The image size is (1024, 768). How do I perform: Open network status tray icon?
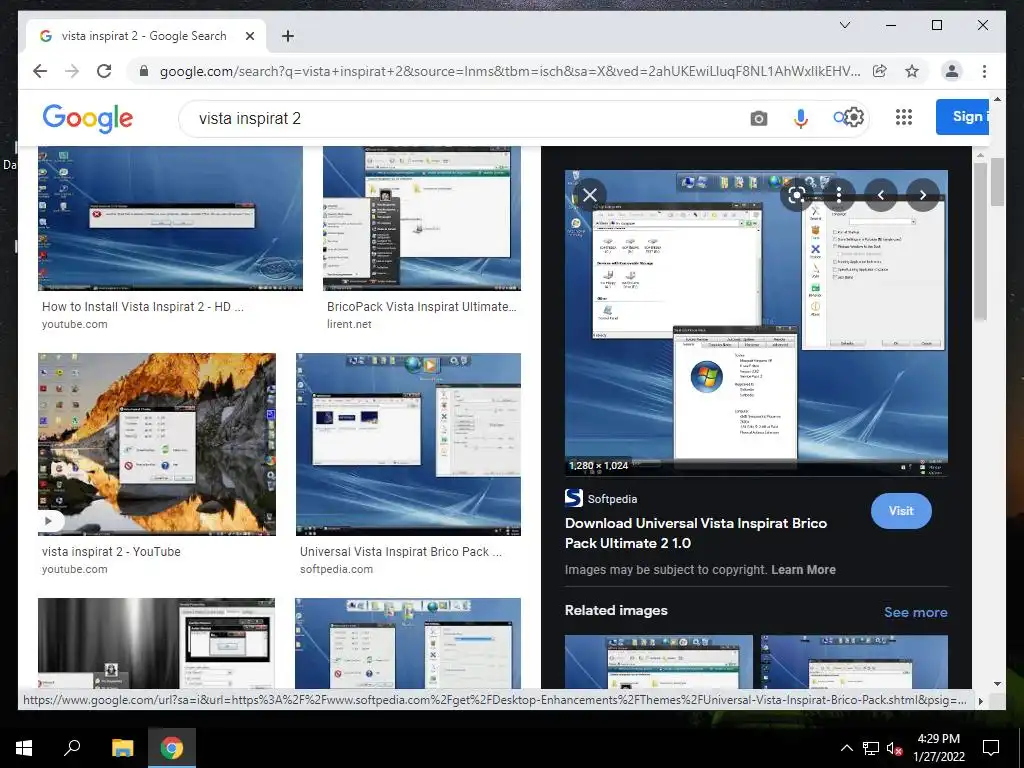[871, 748]
